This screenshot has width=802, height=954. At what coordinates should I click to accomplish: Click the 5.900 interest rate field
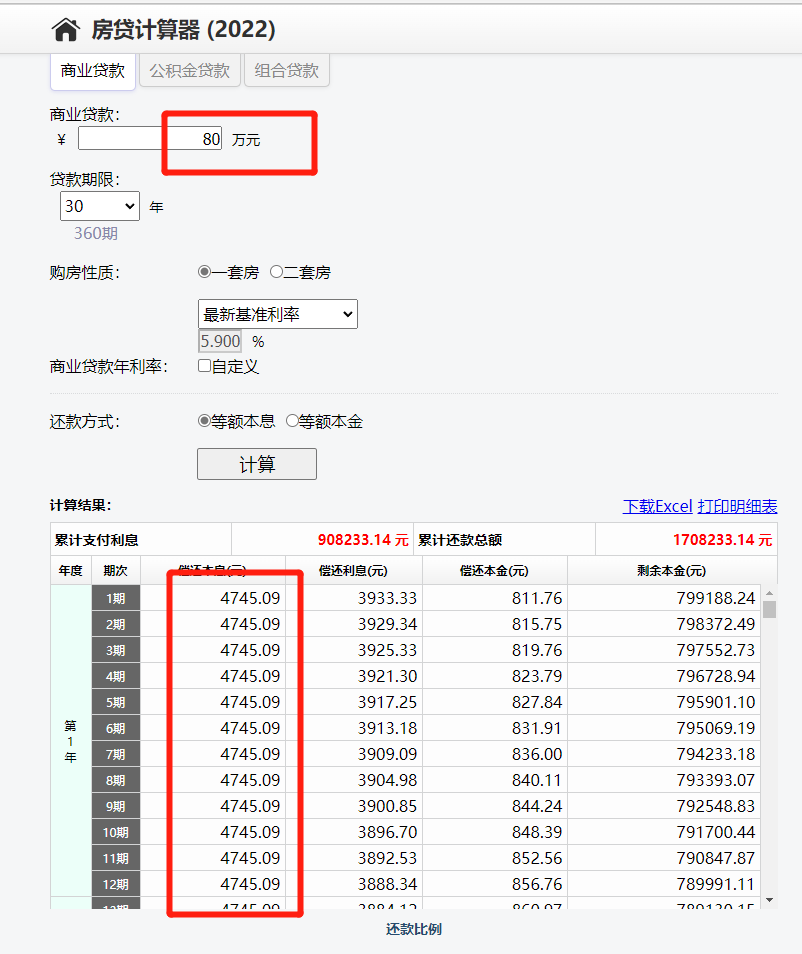pyautogui.click(x=220, y=341)
